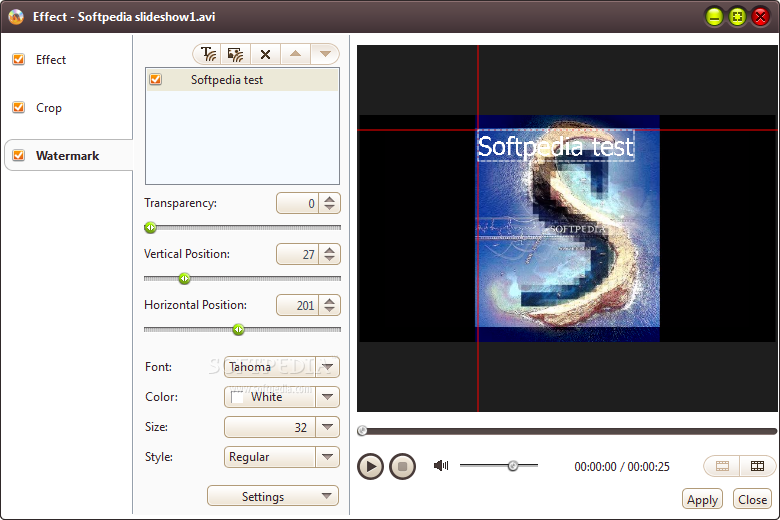Open the Effect tab
Image resolution: width=780 pixels, height=520 pixels.
coord(51,60)
